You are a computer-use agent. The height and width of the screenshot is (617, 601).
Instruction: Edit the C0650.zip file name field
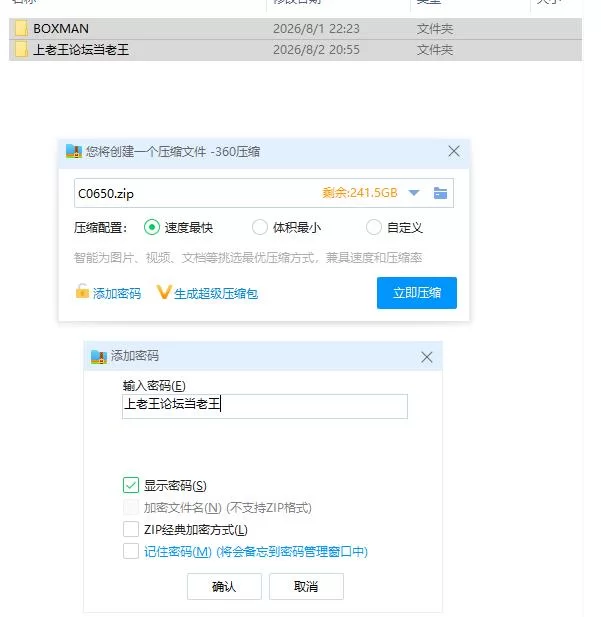point(264,193)
